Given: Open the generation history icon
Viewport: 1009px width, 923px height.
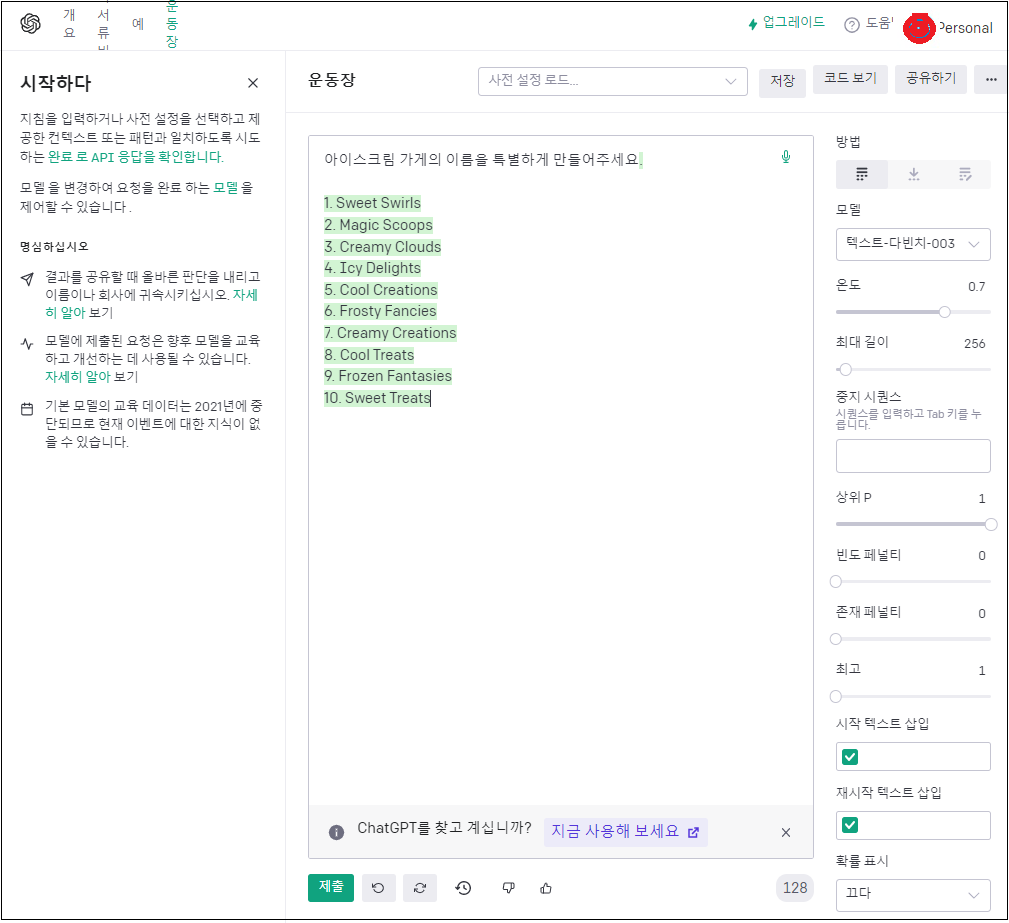Looking at the screenshot, I should 463,888.
